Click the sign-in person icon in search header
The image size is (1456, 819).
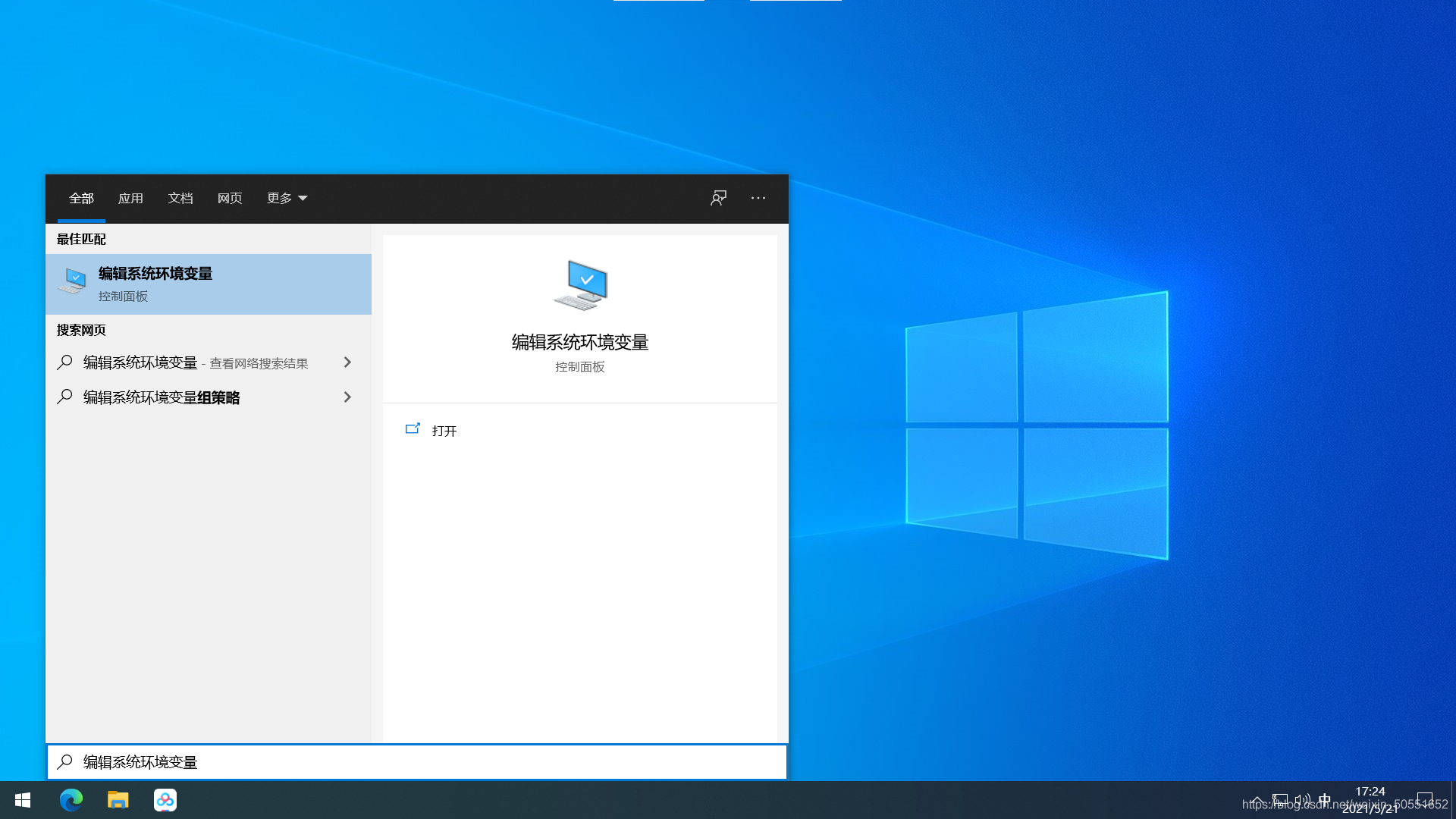point(717,198)
